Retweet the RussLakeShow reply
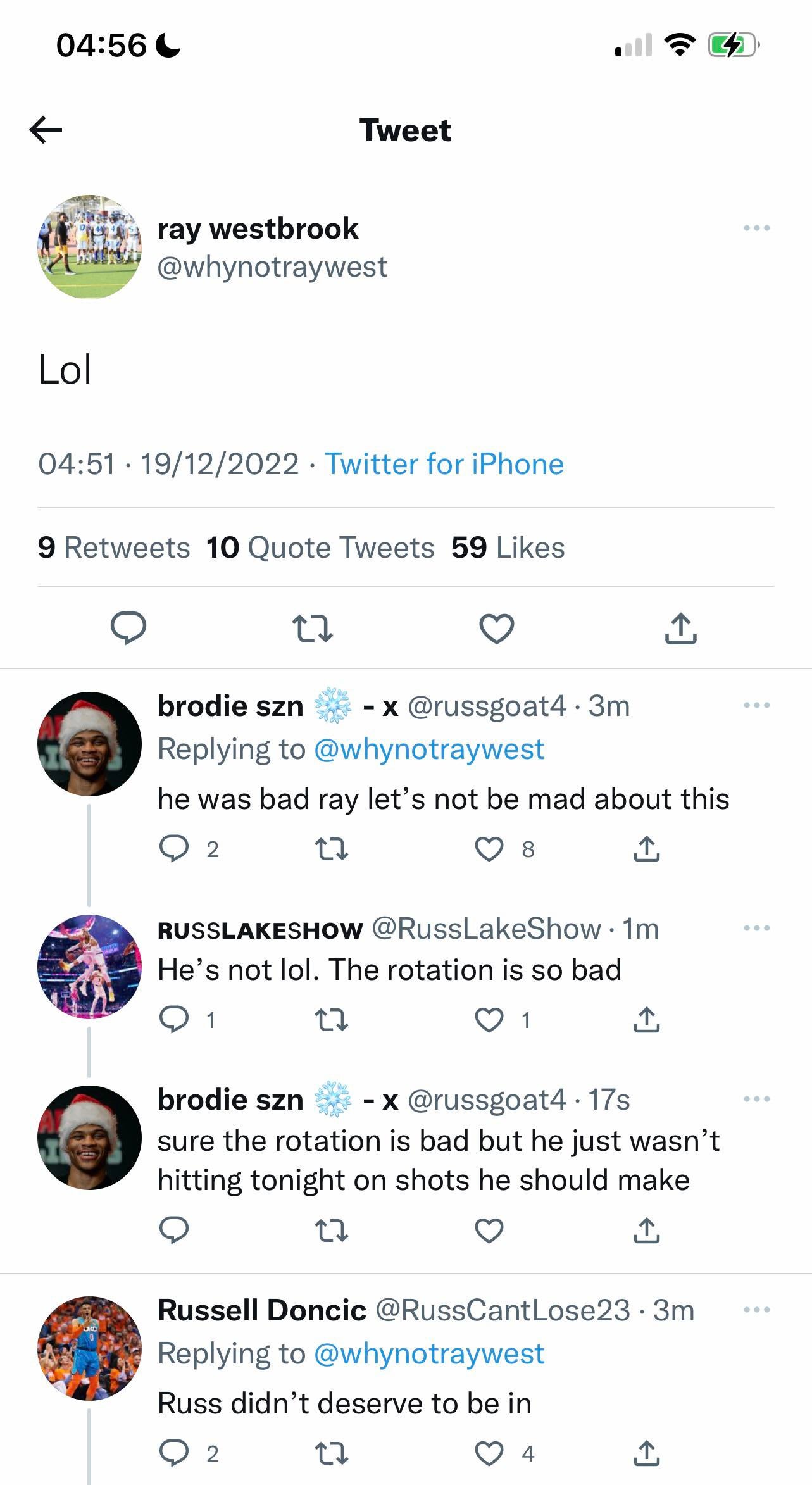 coord(332,1020)
